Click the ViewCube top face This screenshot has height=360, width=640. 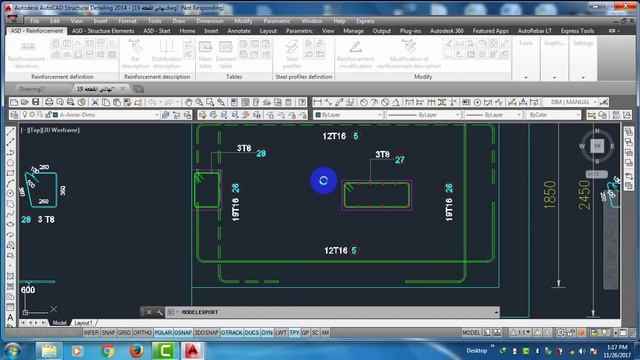click(x=597, y=146)
